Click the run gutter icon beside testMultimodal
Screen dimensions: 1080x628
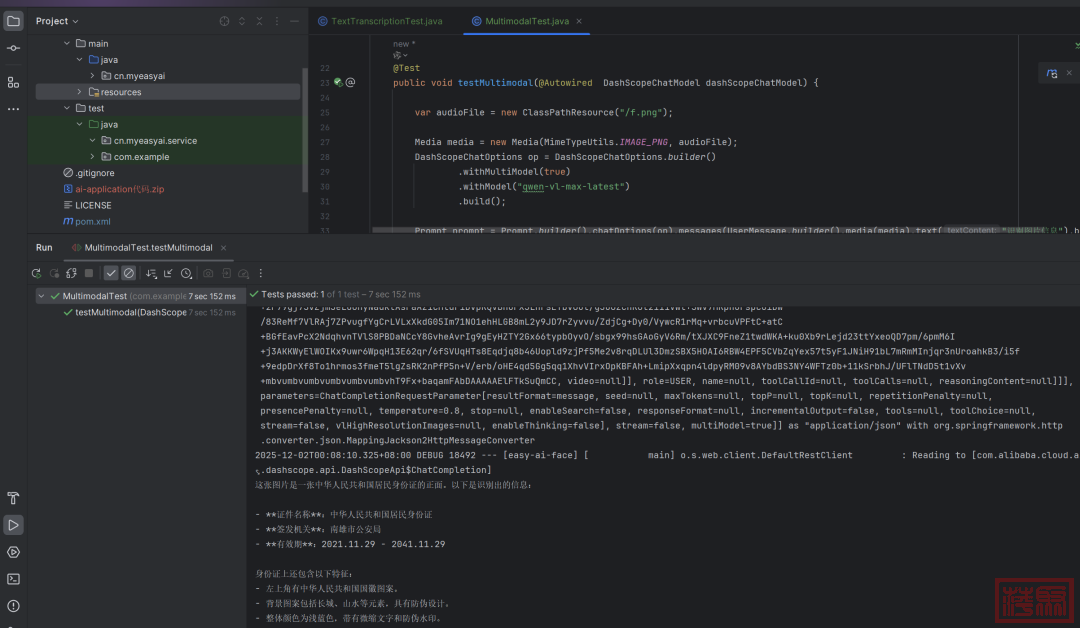click(338, 83)
